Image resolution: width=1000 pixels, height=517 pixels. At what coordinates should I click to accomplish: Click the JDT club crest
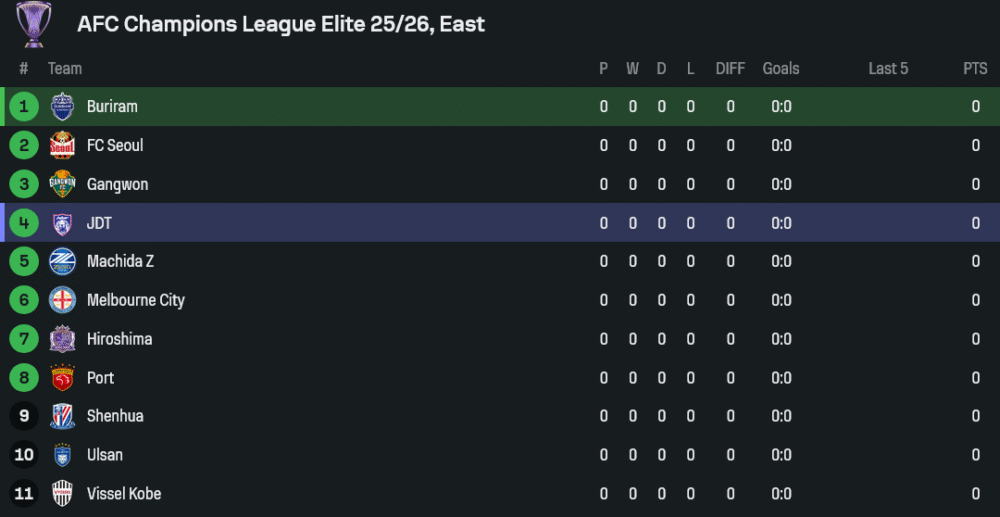tap(62, 223)
